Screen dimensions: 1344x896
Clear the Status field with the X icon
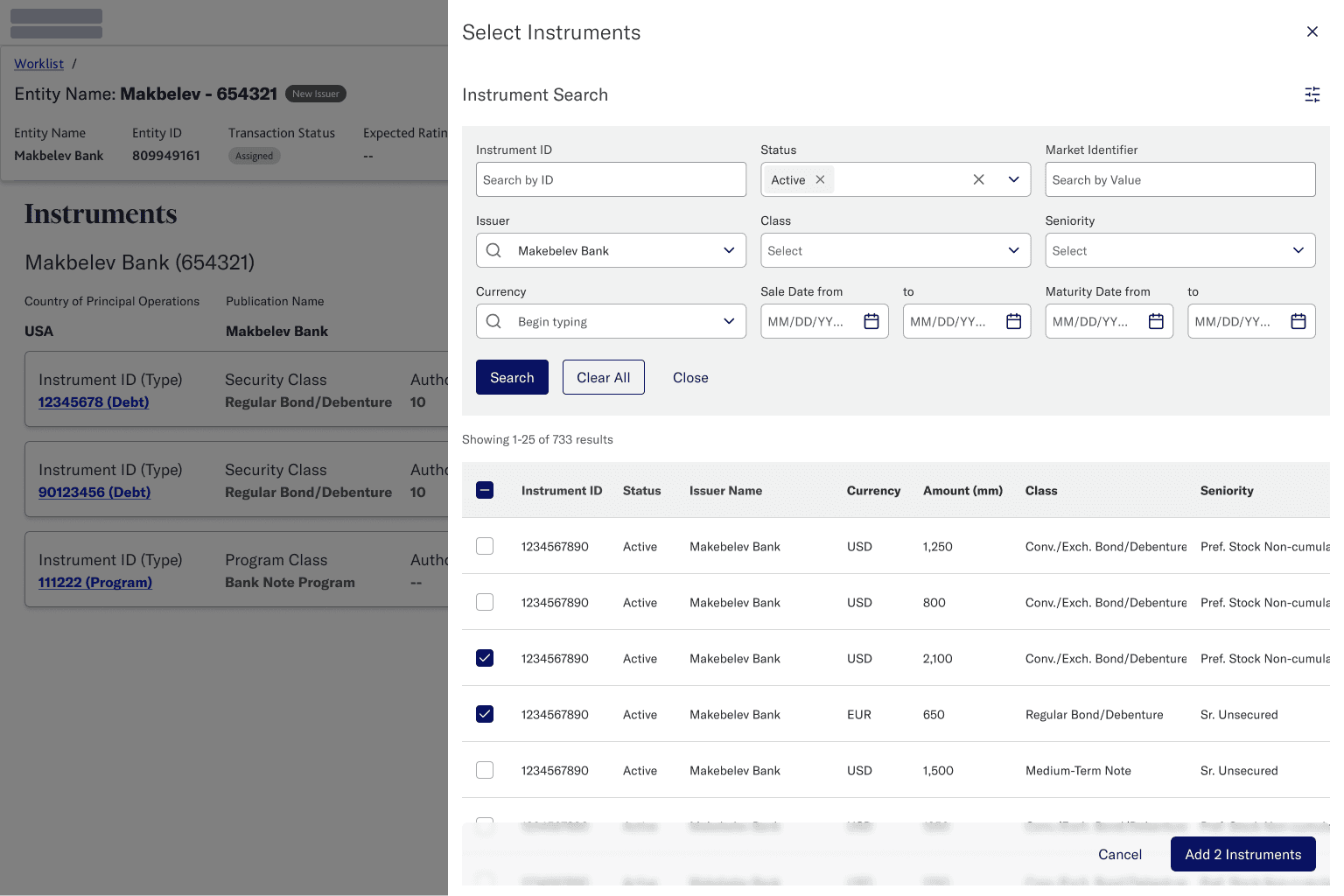978,179
